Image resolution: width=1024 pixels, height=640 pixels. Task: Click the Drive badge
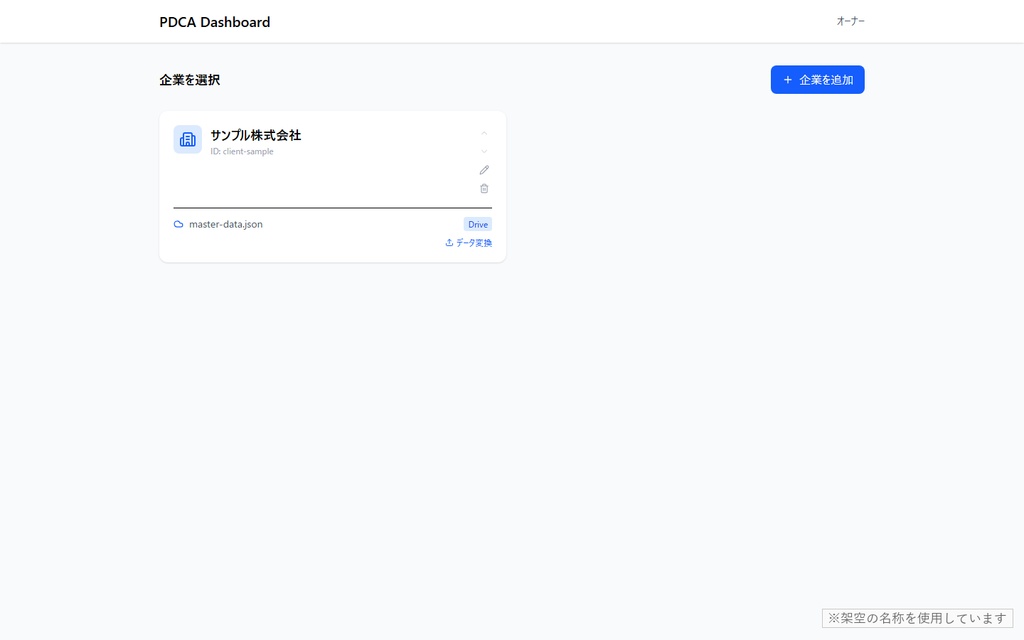point(478,224)
